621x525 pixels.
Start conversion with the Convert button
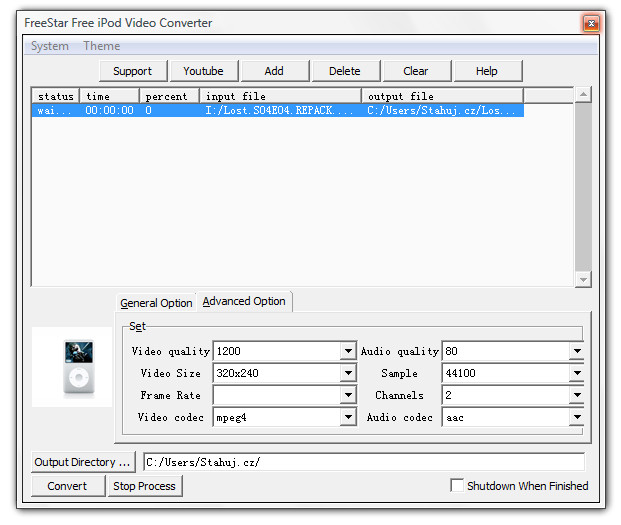[68, 486]
